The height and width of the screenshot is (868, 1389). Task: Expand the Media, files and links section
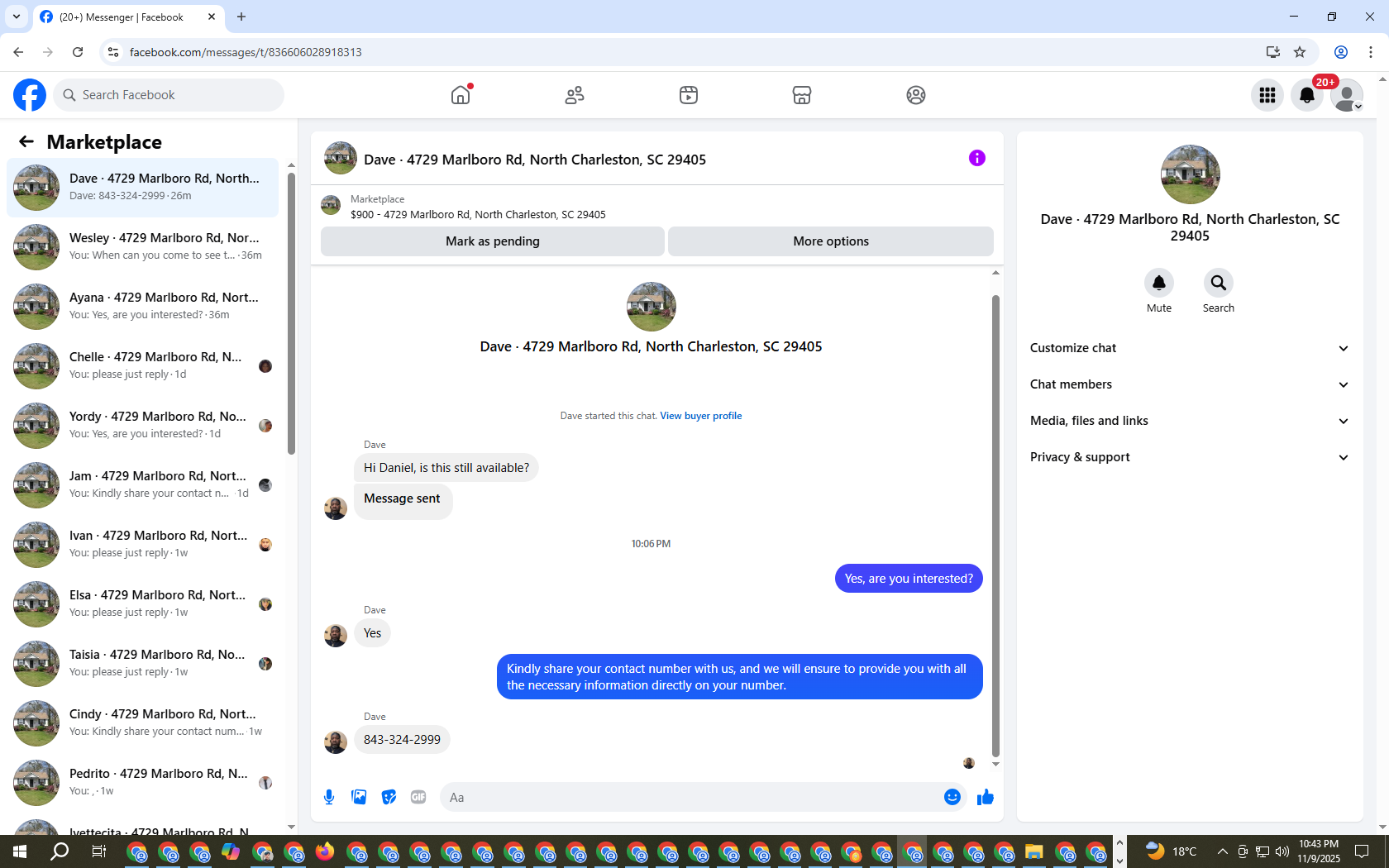(x=1190, y=421)
